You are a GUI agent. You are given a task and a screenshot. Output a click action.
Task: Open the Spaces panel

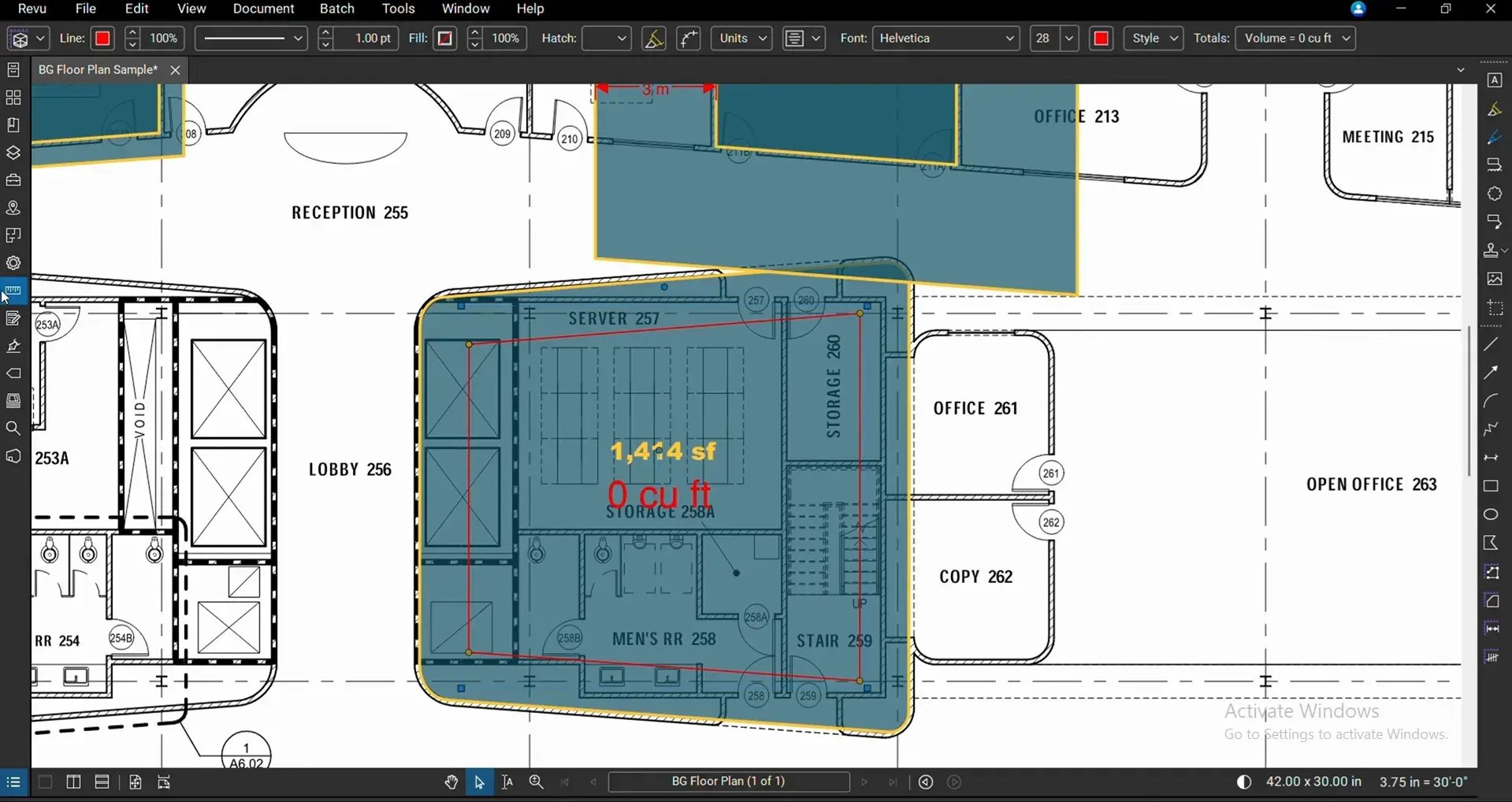coord(13,236)
